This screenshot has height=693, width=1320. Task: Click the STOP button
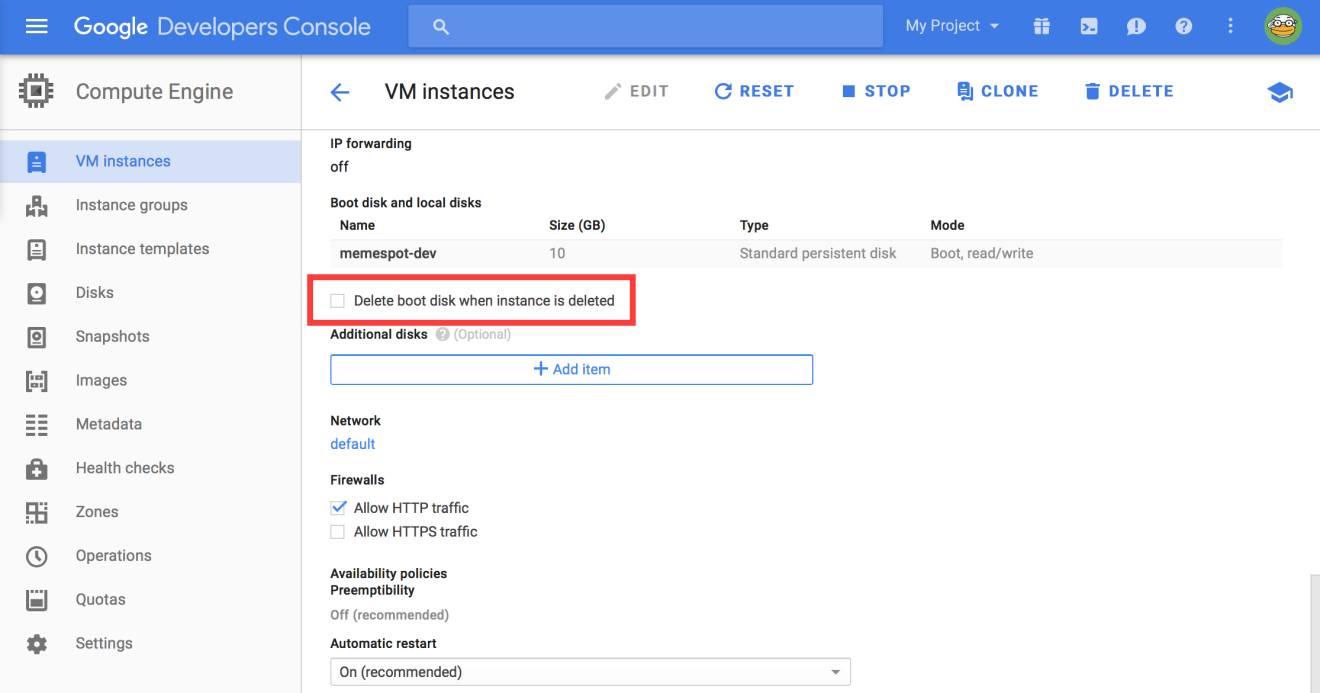tap(876, 91)
